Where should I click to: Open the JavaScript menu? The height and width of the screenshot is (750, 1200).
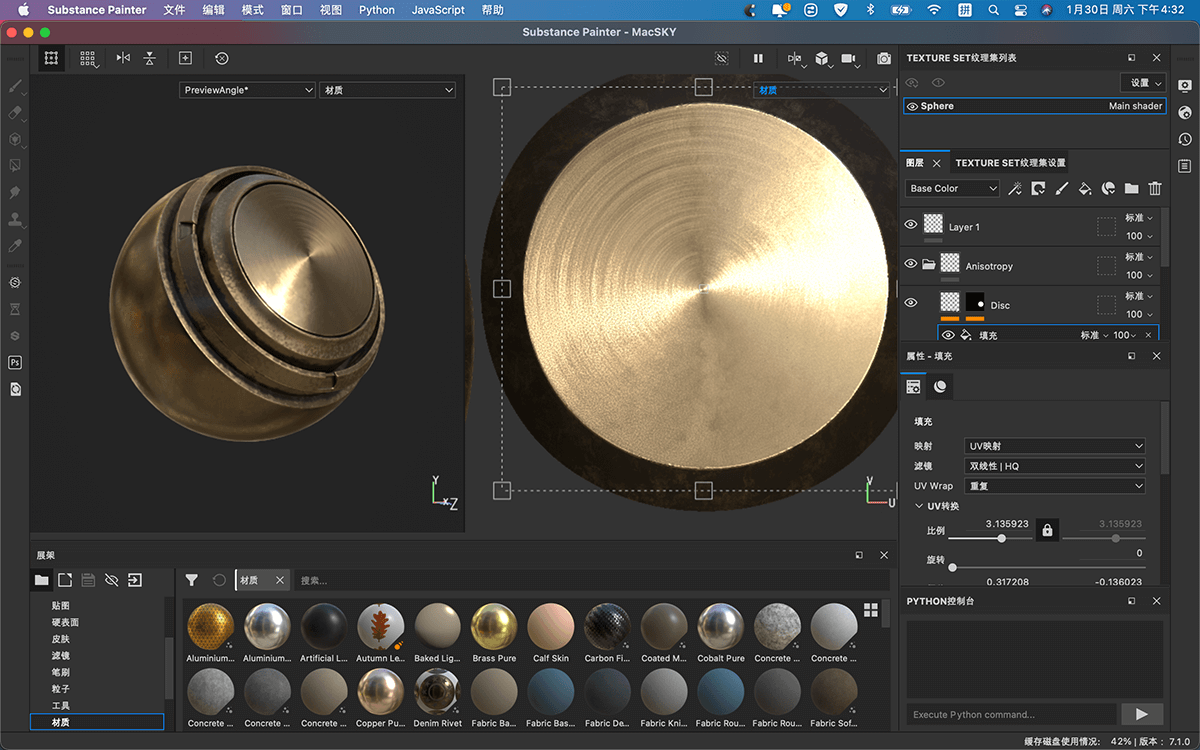[x=438, y=10]
